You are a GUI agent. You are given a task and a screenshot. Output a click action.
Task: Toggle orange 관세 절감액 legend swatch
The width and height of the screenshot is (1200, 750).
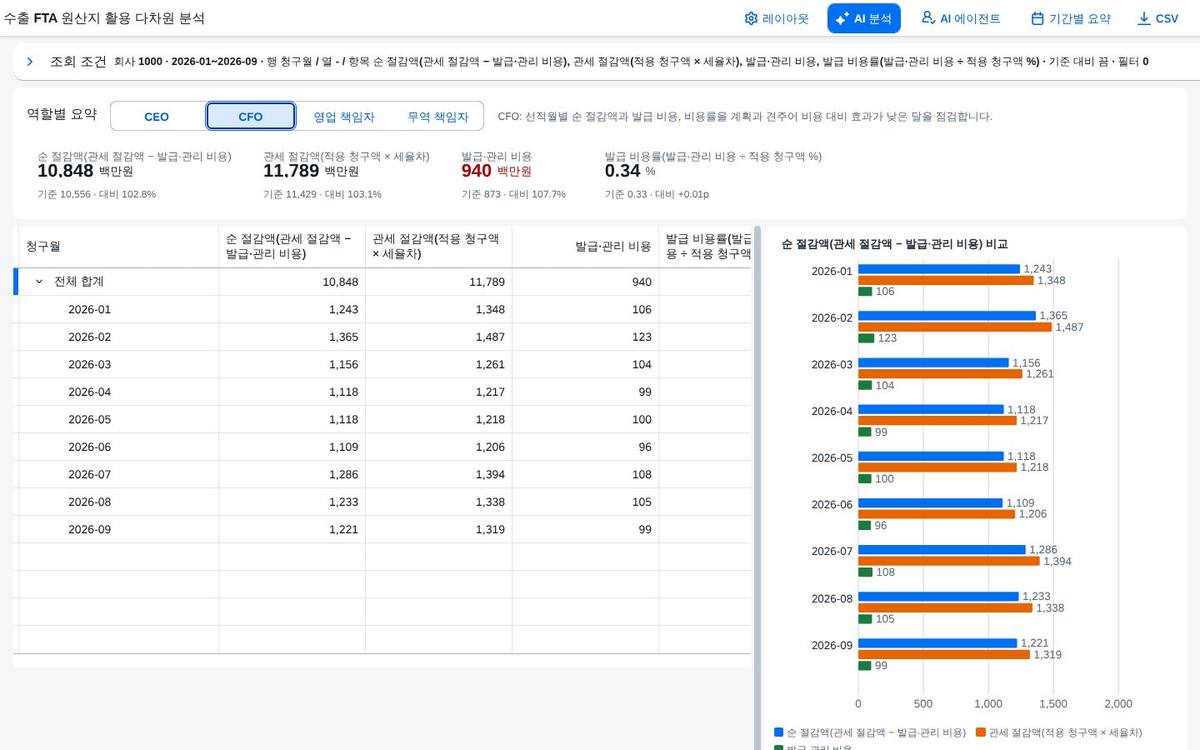[980, 733]
